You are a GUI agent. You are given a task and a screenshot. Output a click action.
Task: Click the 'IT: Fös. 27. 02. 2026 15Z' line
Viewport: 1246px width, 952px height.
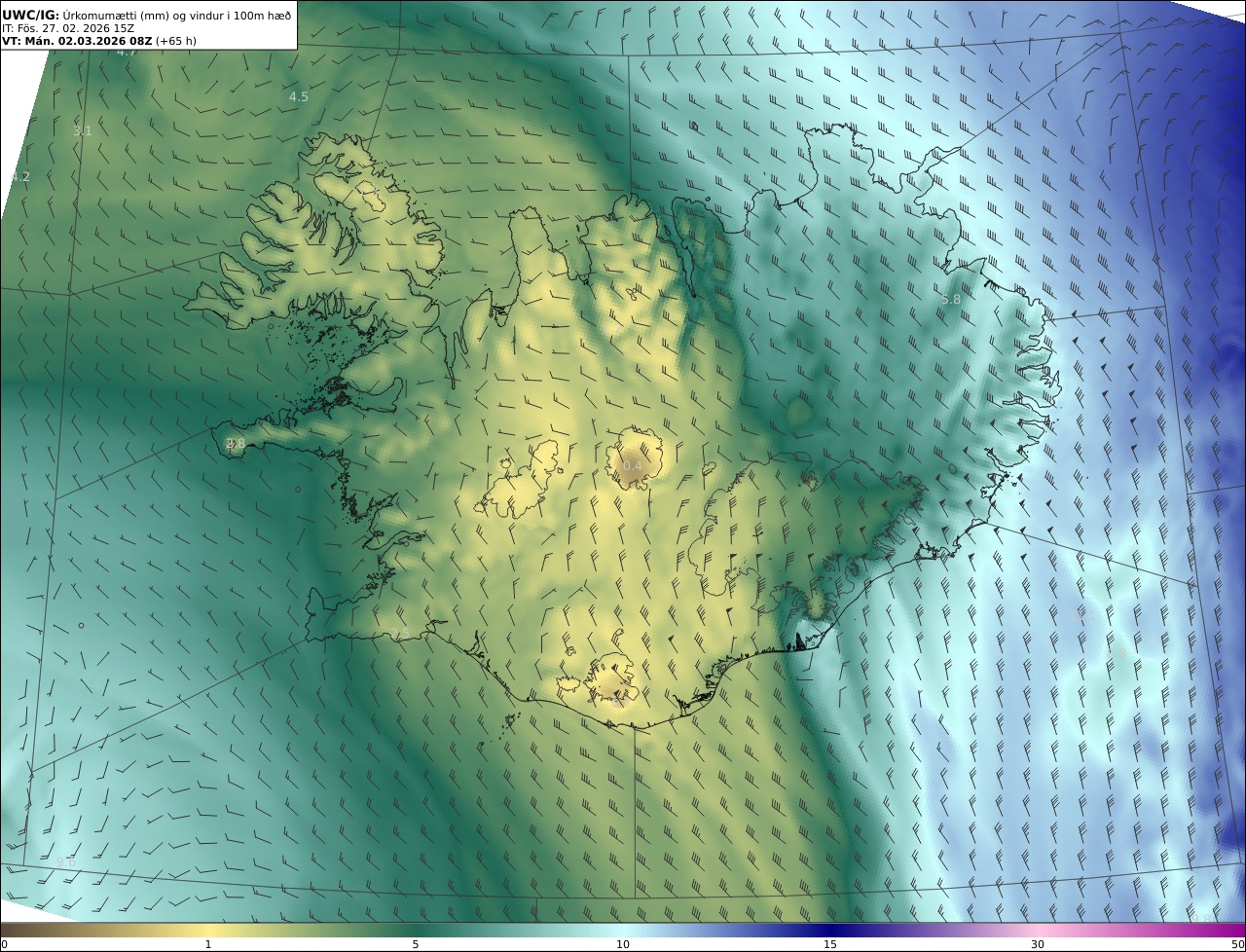click(68, 28)
